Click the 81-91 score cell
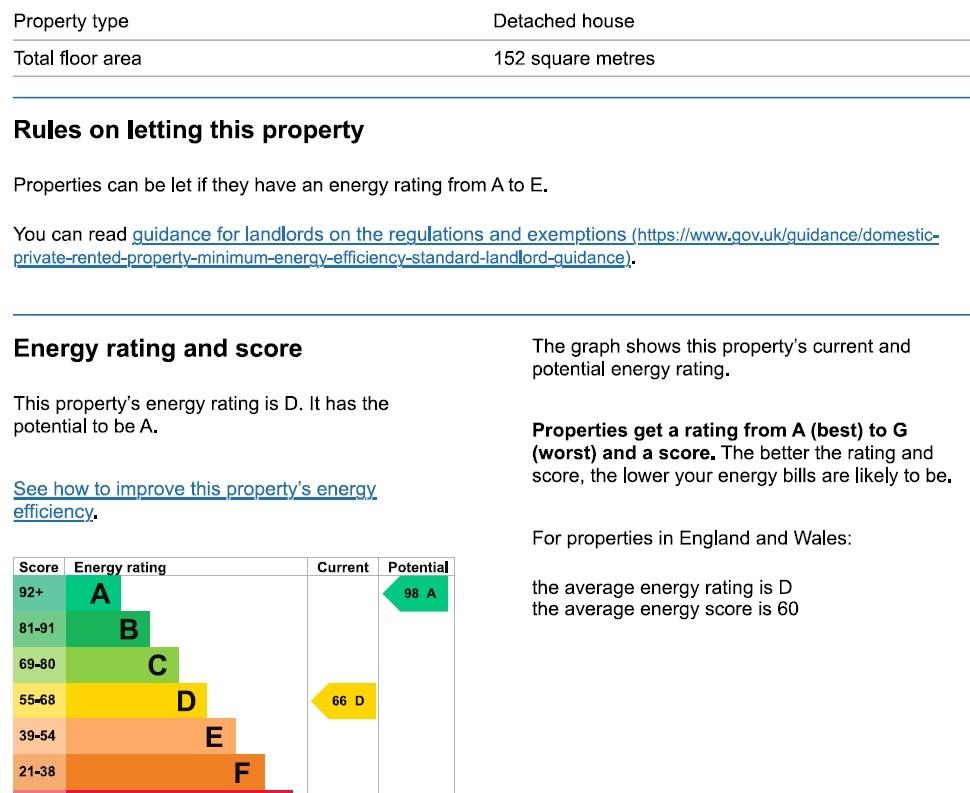970x793 pixels. coord(40,629)
